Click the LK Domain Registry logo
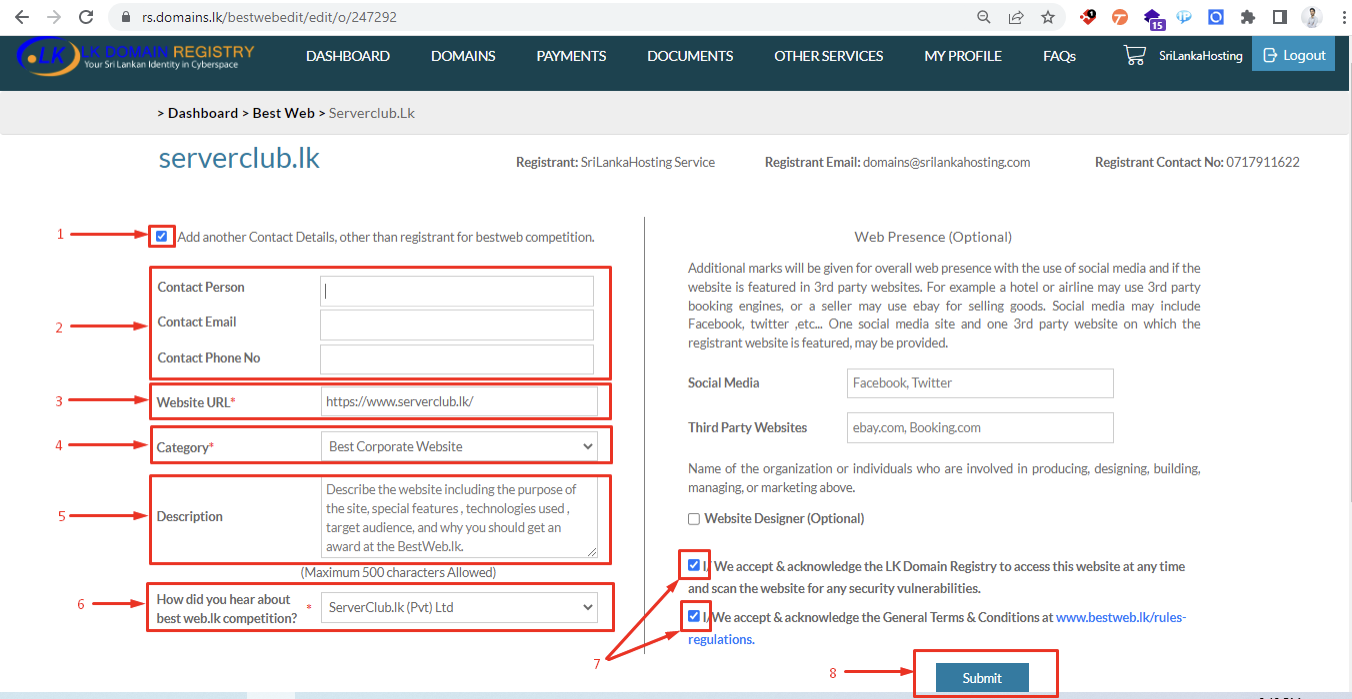Image resolution: width=1352 pixels, height=699 pixels. tap(136, 56)
